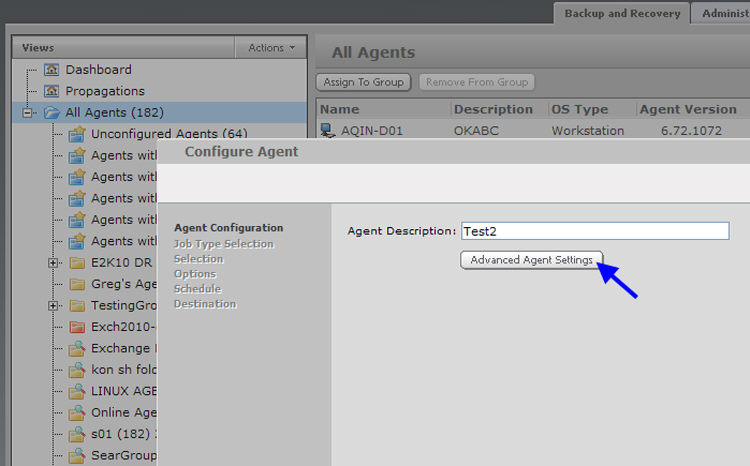Click the Unconfigured Agents folder icon

[77, 134]
